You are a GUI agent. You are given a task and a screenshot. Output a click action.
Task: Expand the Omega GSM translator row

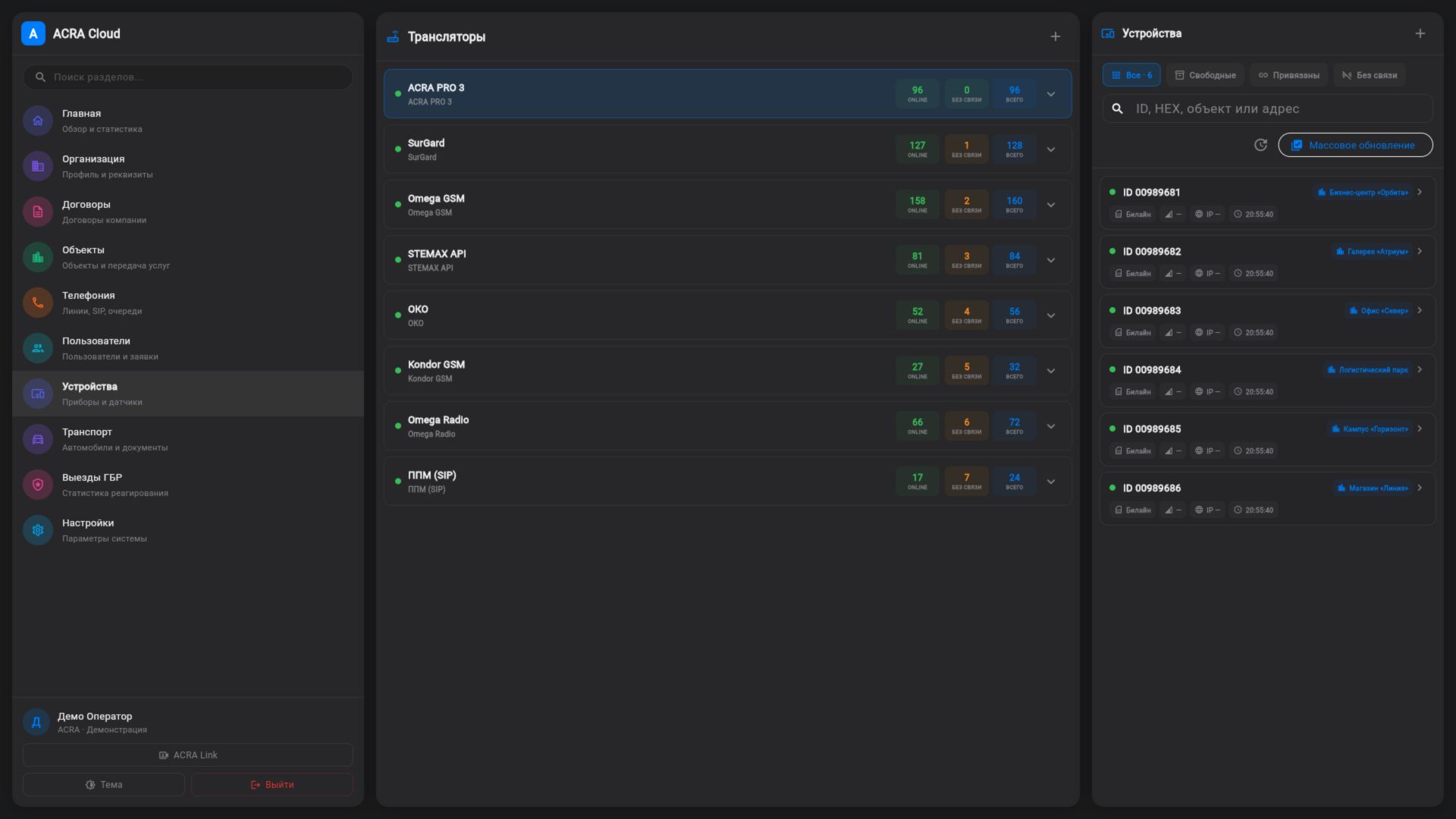click(x=1051, y=205)
